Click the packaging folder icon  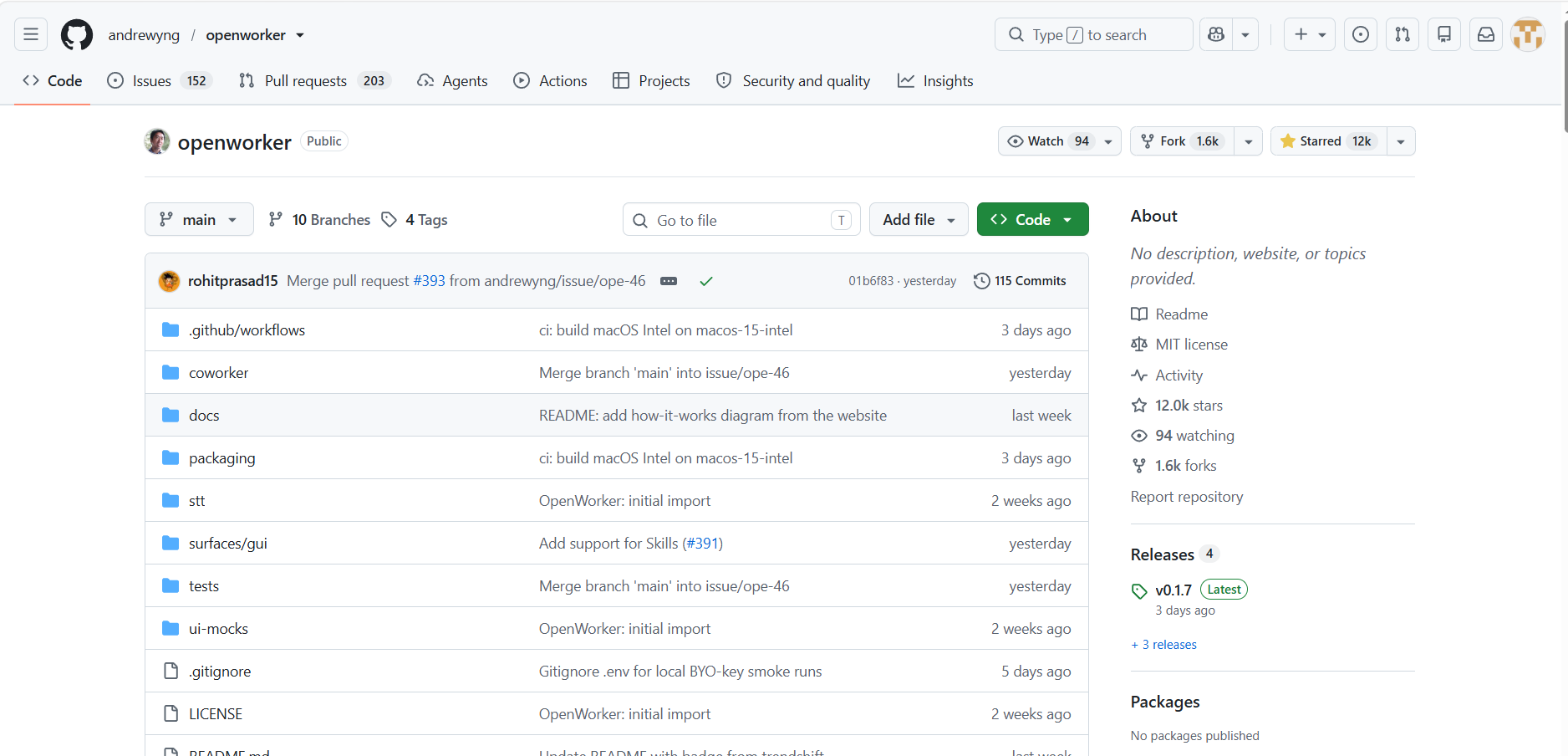coord(171,457)
